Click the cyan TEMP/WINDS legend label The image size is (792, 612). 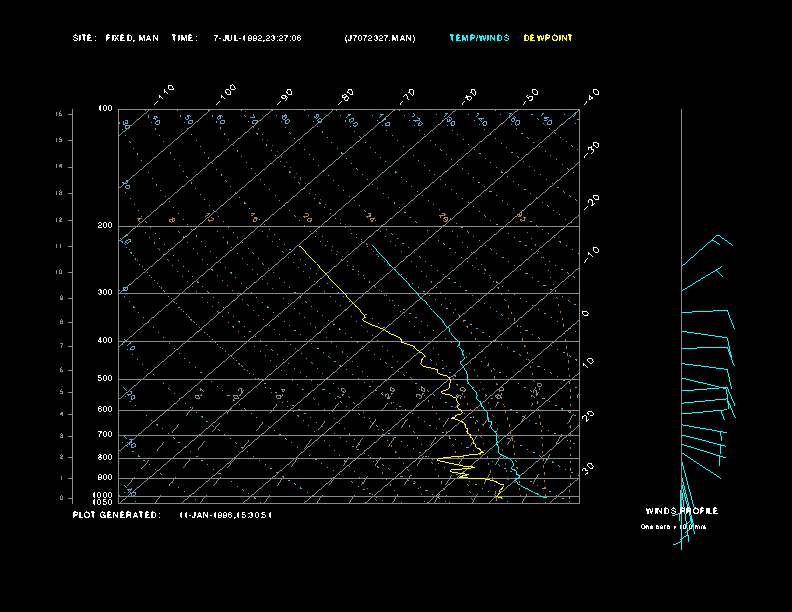pyautogui.click(x=479, y=38)
